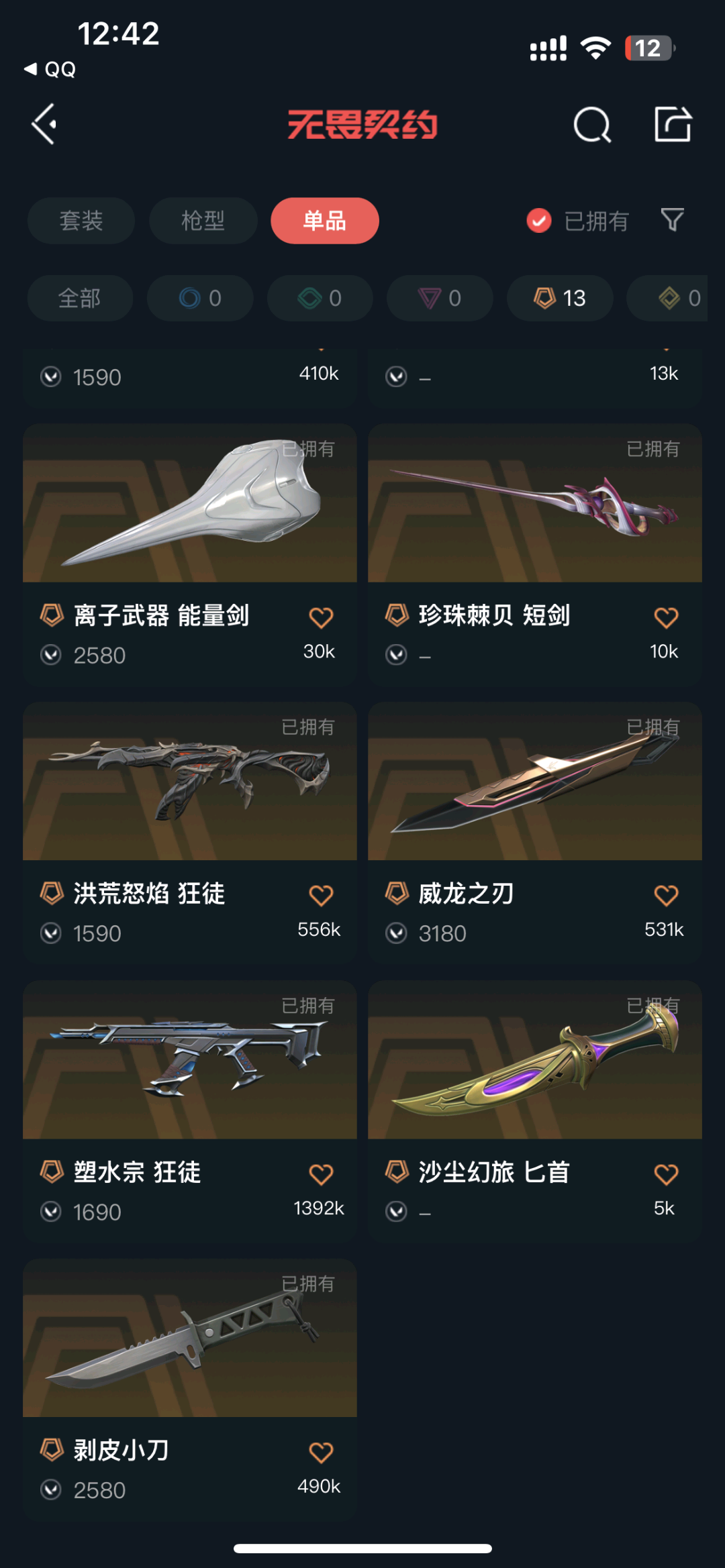This screenshot has width=725, height=1568.
Task: Favorite 离子武器 能量剑 with heart icon
Action: [x=321, y=617]
